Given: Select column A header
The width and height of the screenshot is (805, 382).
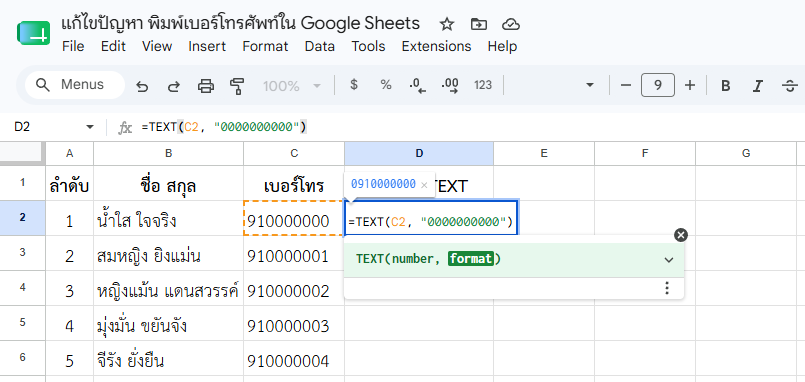Looking at the screenshot, I should tap(70, 153).
